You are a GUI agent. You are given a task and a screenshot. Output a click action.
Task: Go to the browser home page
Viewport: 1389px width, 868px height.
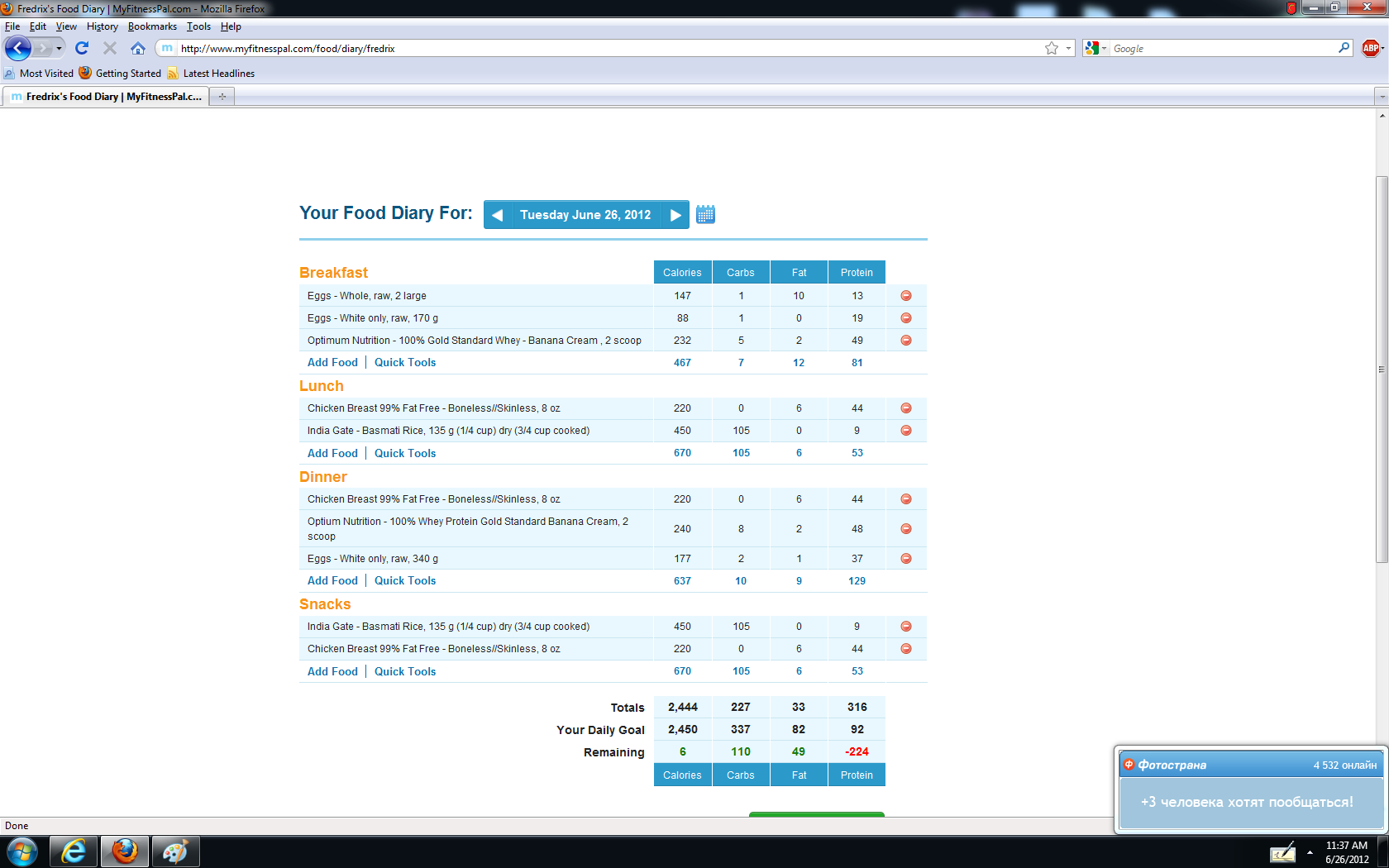138,49
